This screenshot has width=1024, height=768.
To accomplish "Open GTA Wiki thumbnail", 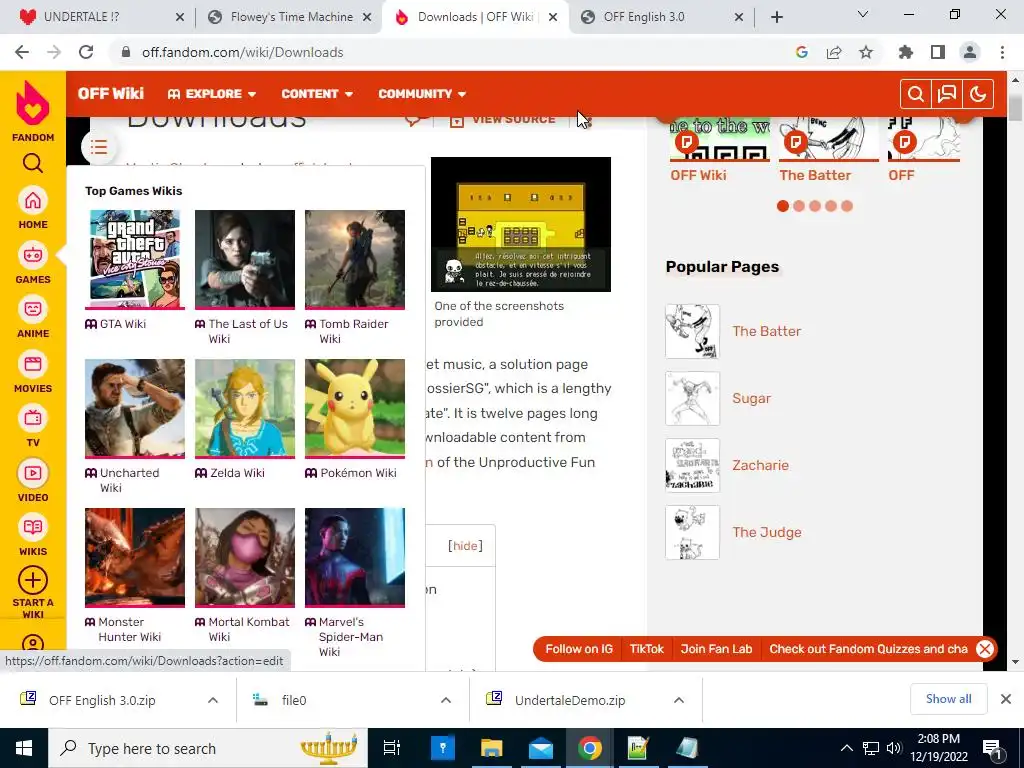I will (135, 259).
